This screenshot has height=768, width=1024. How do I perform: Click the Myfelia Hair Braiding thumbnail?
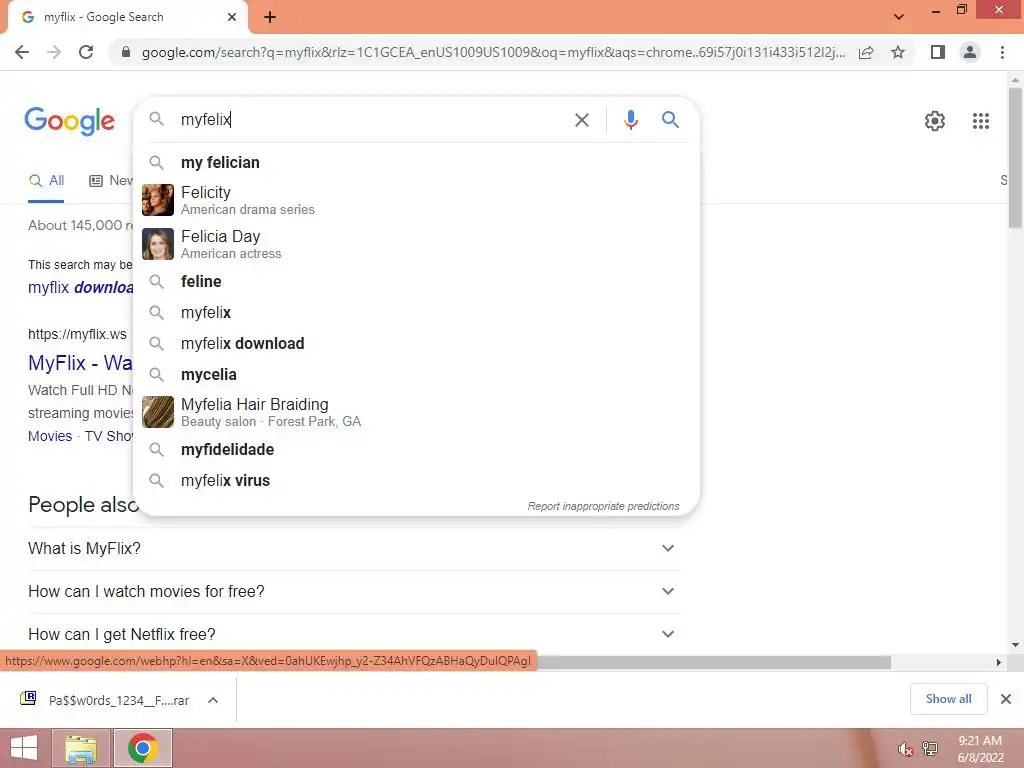pos(158,412)
